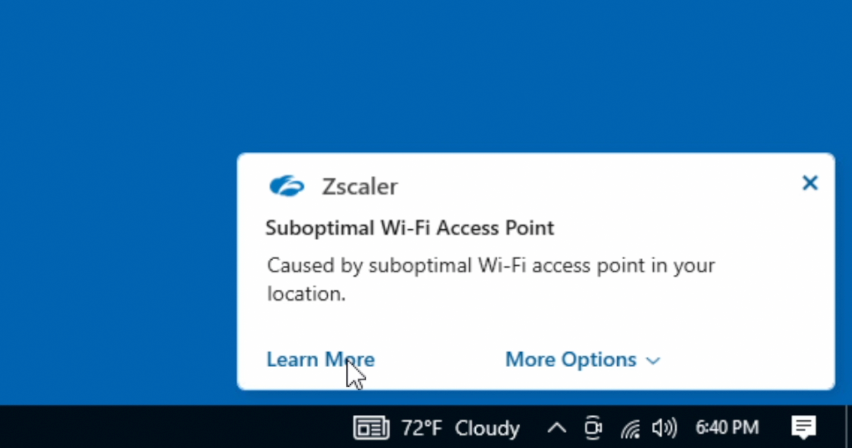
Task: Click the taskbar's far-right edge past Action Center
Action: [x=846, y=428]
